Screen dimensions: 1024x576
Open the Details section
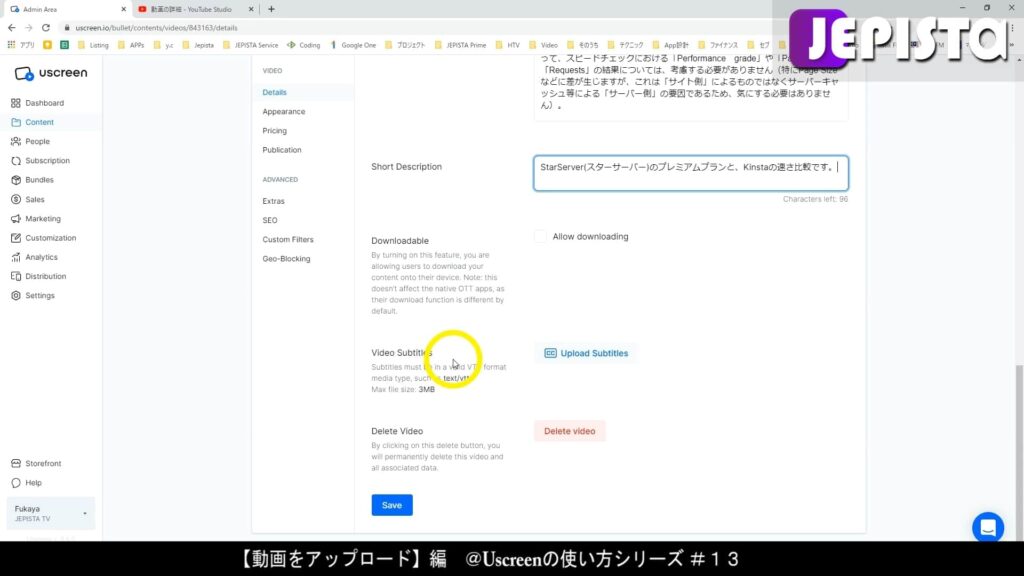[274, 92]
